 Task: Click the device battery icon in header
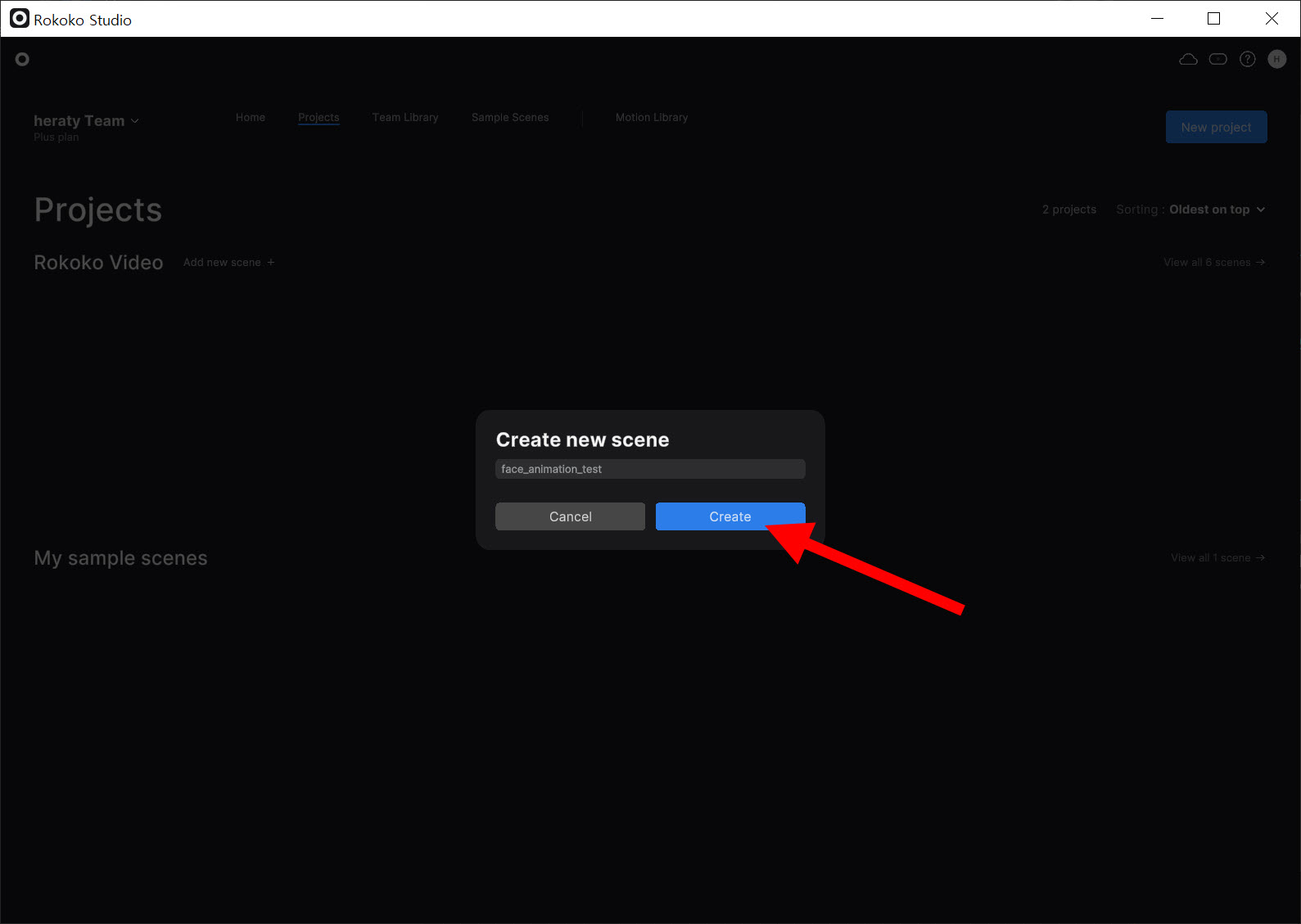pyautogui.click(x=1218, y=59)
